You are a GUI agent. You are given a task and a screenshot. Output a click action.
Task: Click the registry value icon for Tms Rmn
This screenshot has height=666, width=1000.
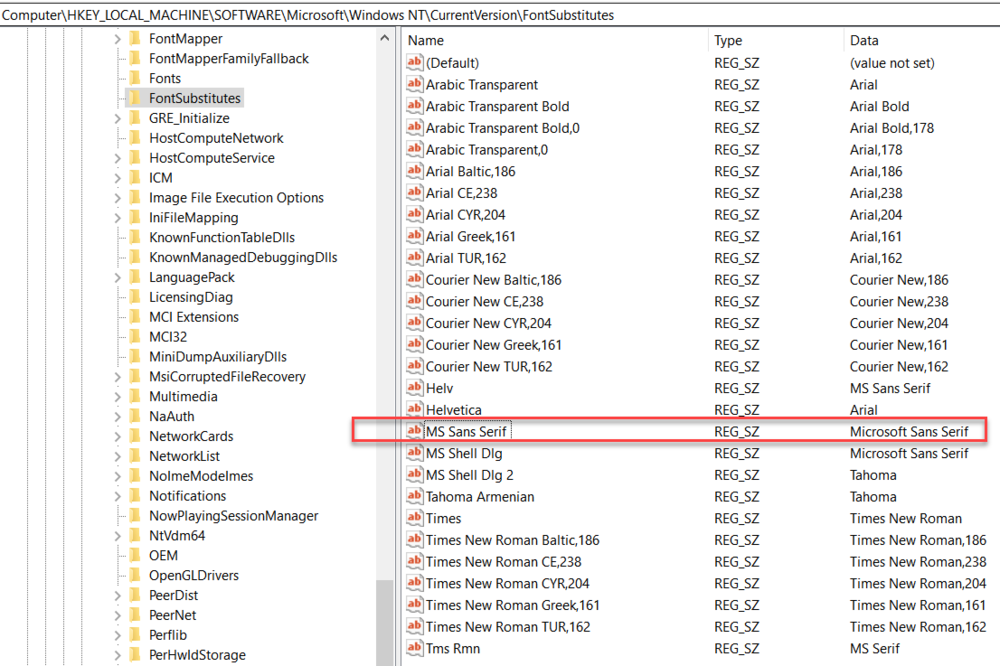[x=415, y=649]
